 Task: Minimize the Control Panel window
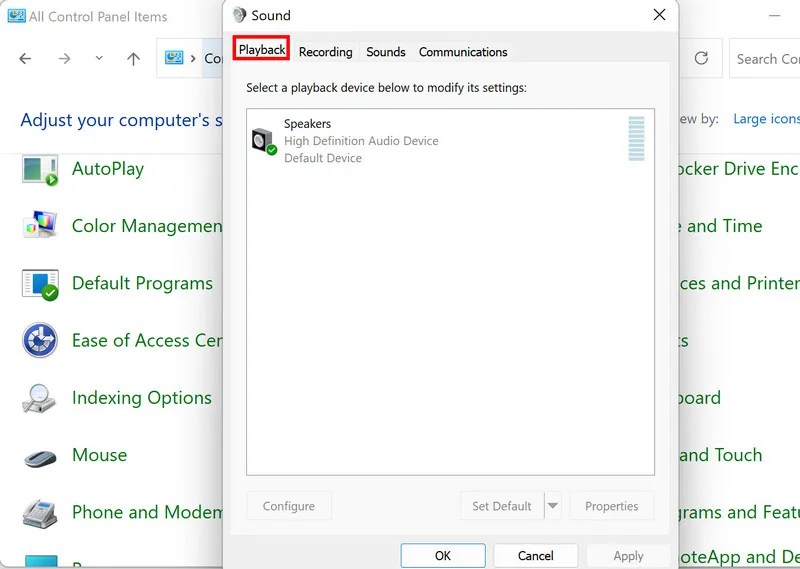[x=774, y=16]
